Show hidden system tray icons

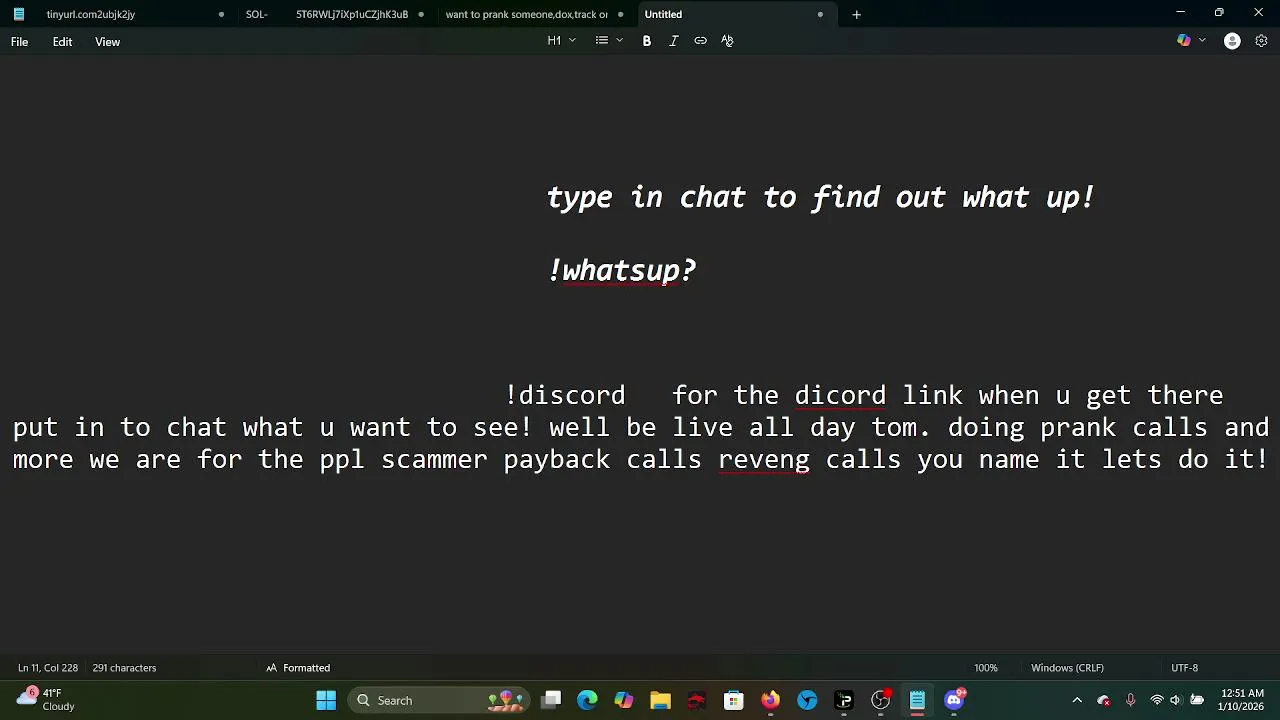(x=1077, y=700)
